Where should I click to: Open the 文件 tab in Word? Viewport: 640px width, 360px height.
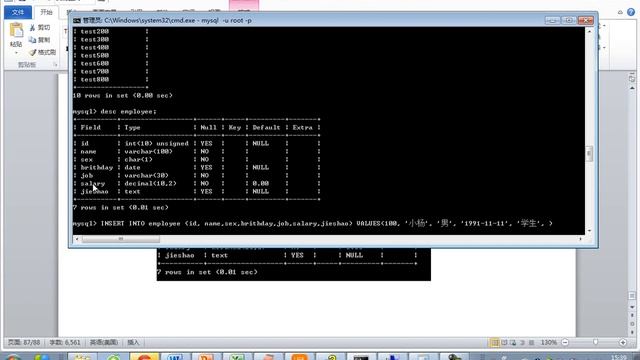point(18,12)
